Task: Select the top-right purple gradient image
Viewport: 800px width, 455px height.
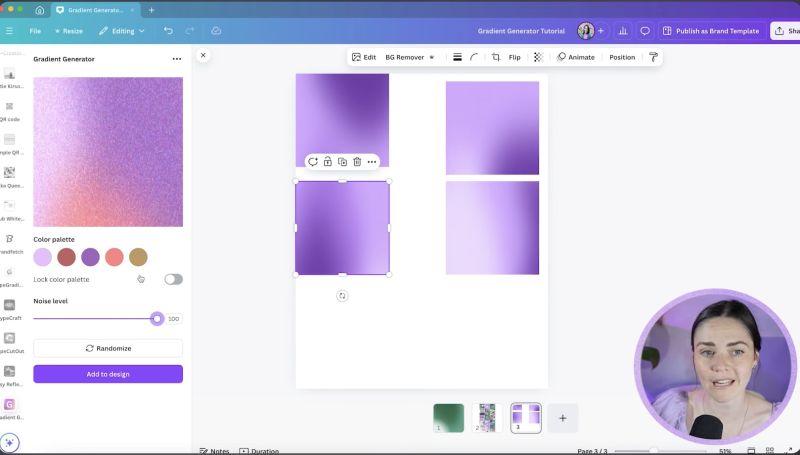Action: [x=492, y=128]
